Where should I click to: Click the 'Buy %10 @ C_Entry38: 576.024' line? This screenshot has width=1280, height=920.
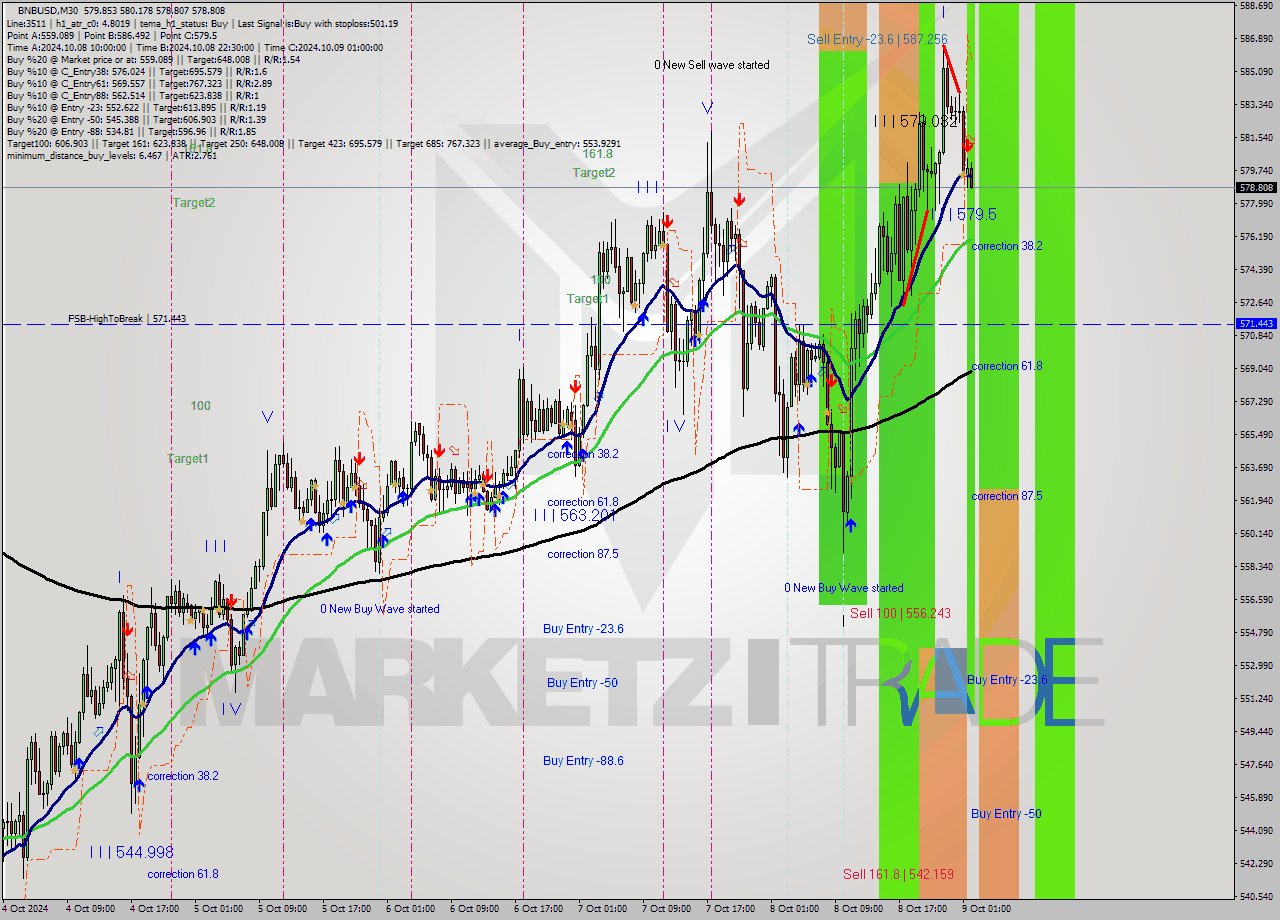(136, 71)
